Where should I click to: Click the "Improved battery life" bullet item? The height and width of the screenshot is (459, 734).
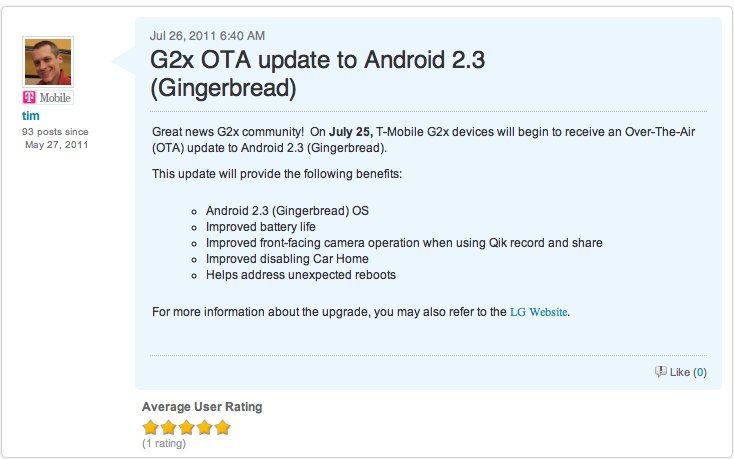[x=260, y=227]
